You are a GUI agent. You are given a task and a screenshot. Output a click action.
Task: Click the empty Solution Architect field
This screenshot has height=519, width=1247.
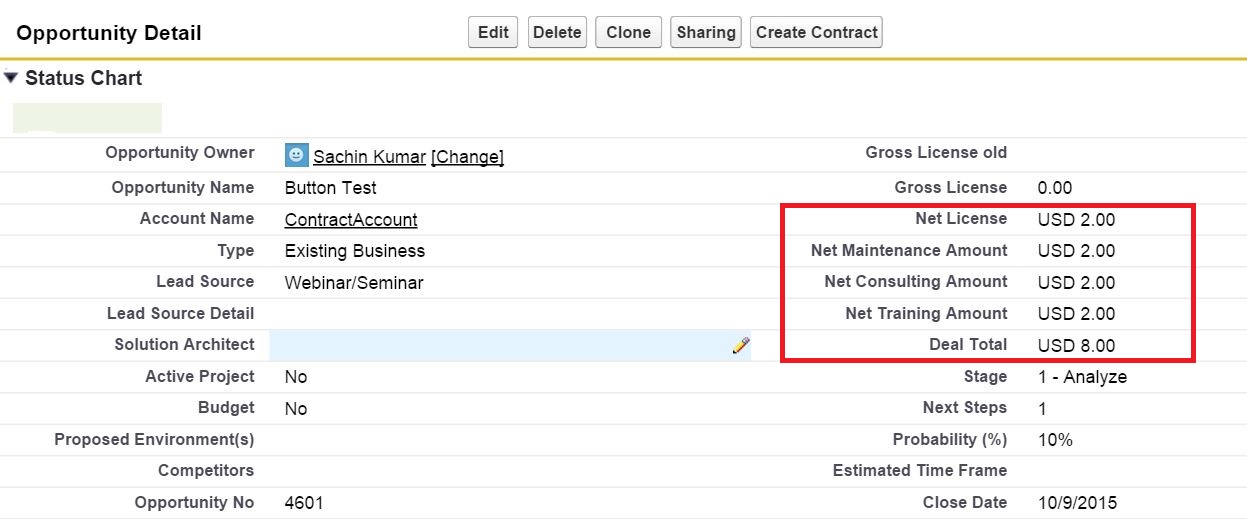point(500,346)
